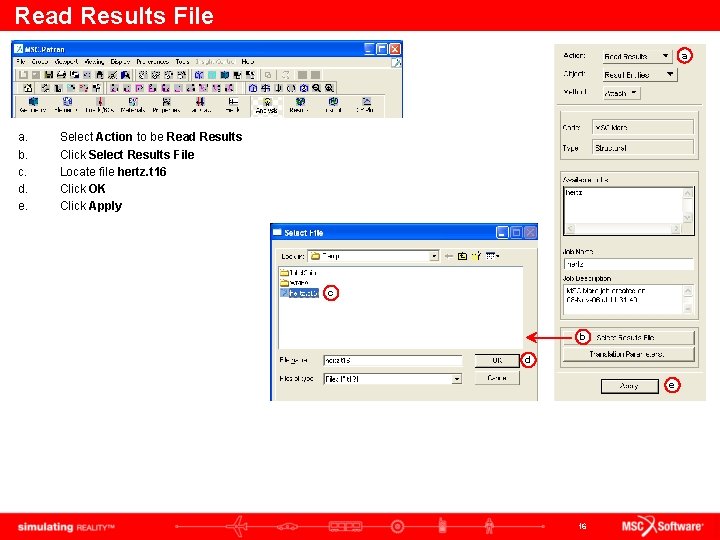This screenshot has width=720, height=540.
Task: Click the Select Results File button
Action: 629,338
